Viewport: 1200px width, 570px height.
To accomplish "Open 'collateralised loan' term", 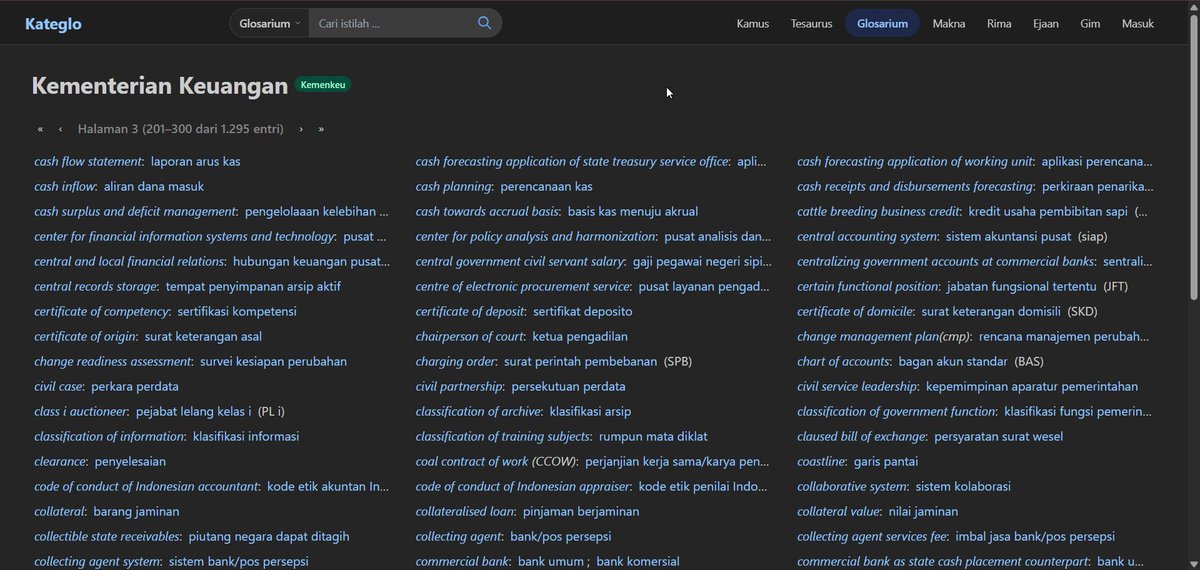I will (x=465, y=511).
